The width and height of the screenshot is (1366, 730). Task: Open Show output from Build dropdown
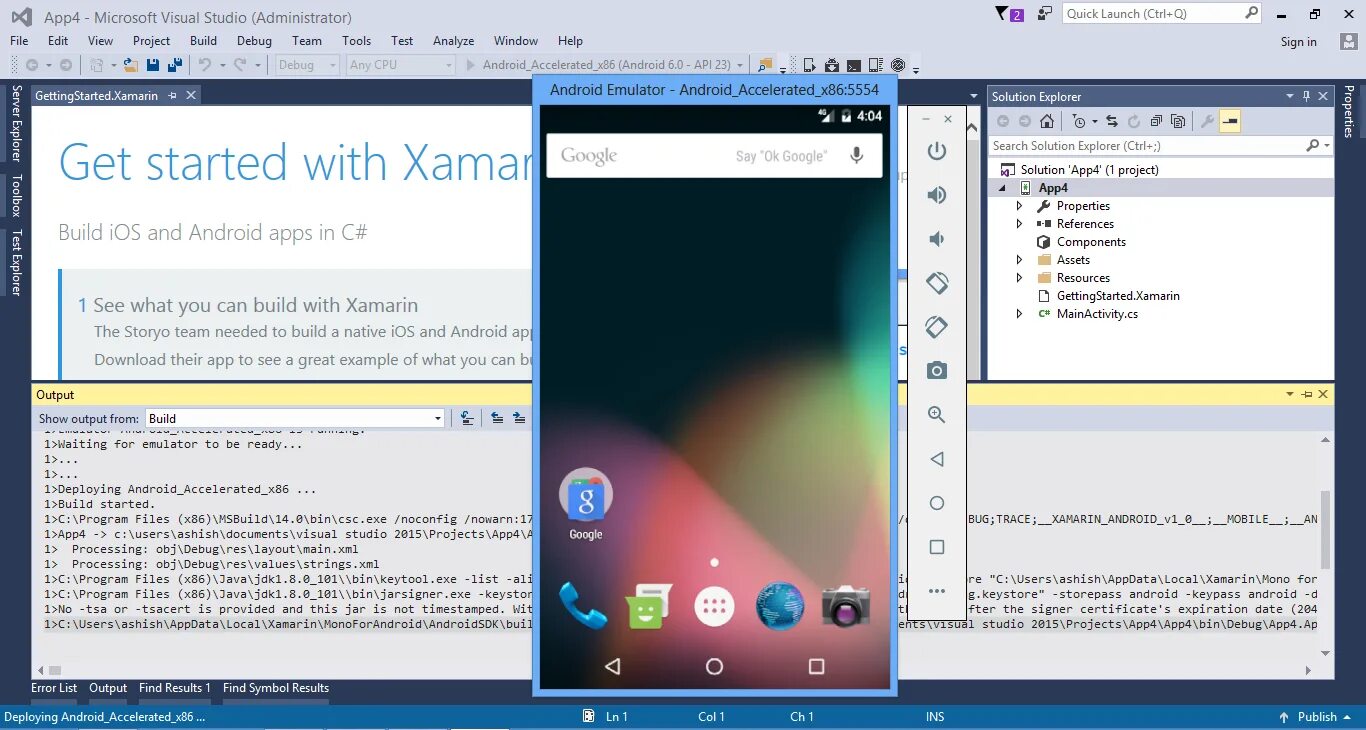[295, 418]
